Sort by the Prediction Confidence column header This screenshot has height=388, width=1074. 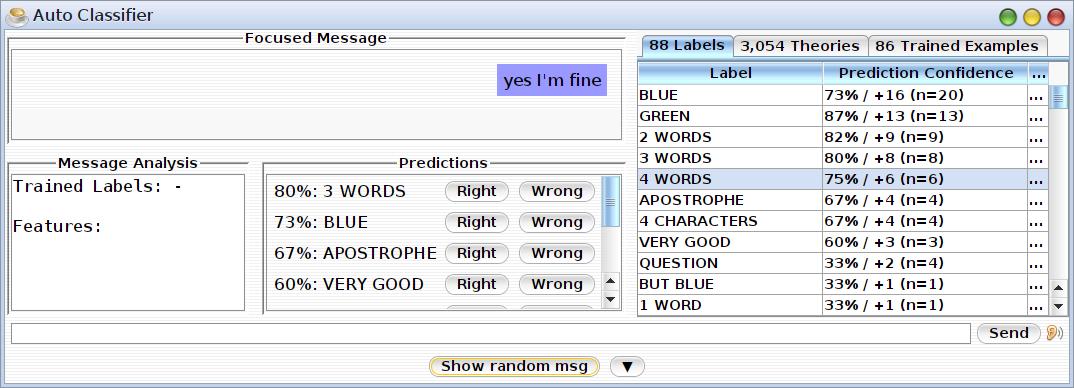tap(925, 73)
